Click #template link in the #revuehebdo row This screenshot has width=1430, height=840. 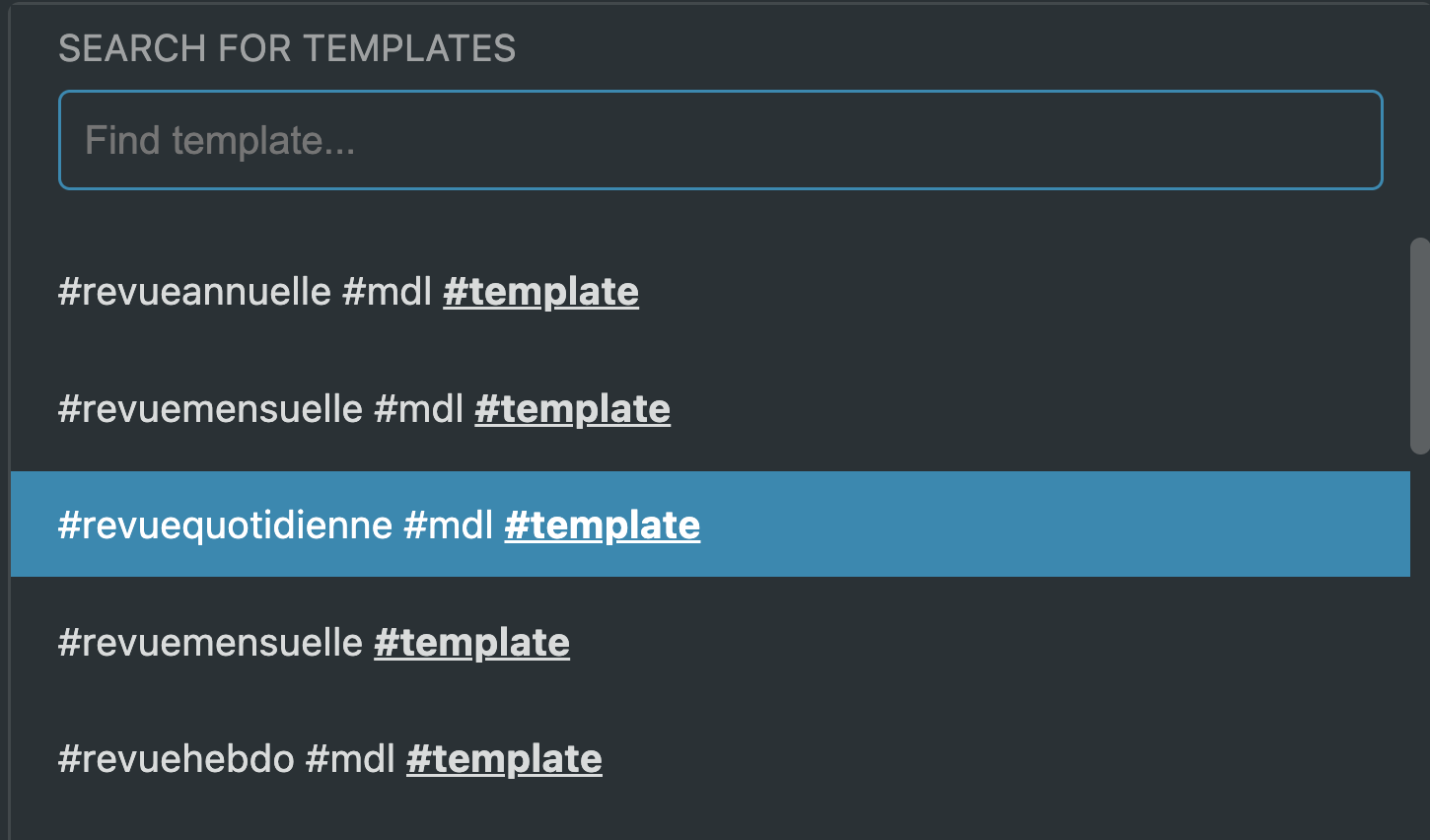[504, 759]
